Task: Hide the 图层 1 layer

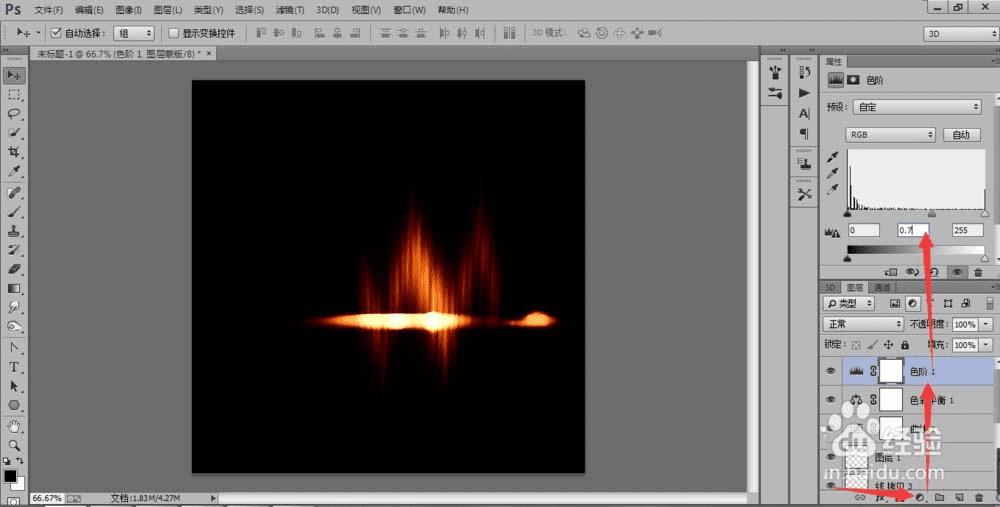Action: pos(830,457)
